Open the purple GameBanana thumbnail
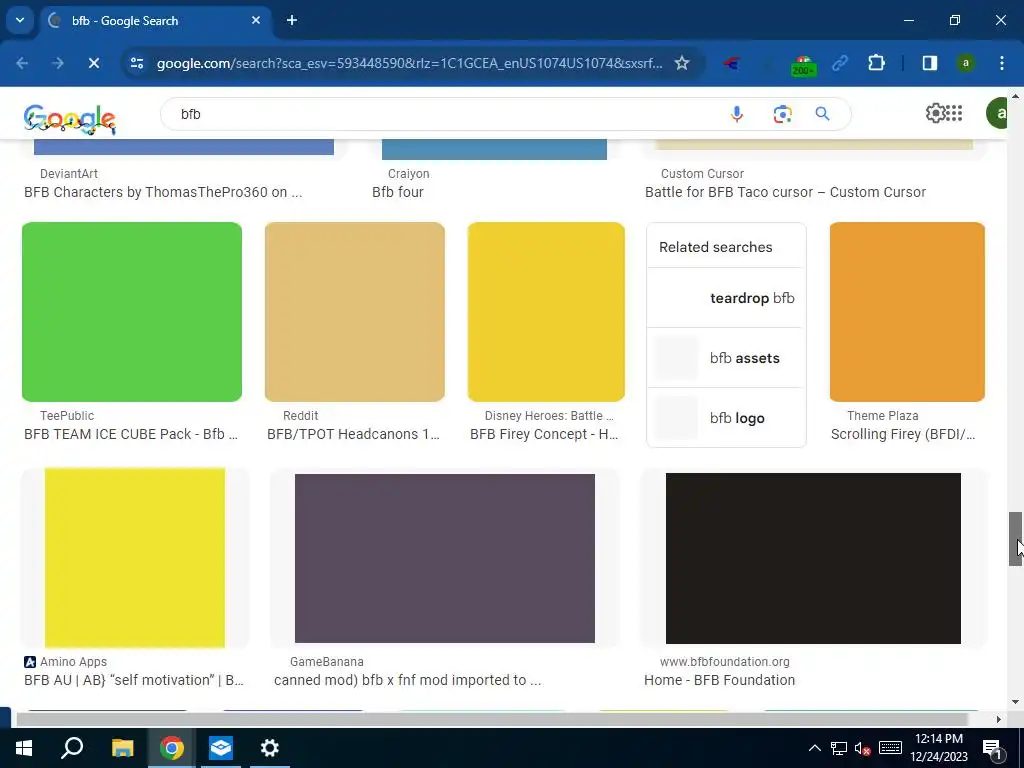 (x=445, y=558)
